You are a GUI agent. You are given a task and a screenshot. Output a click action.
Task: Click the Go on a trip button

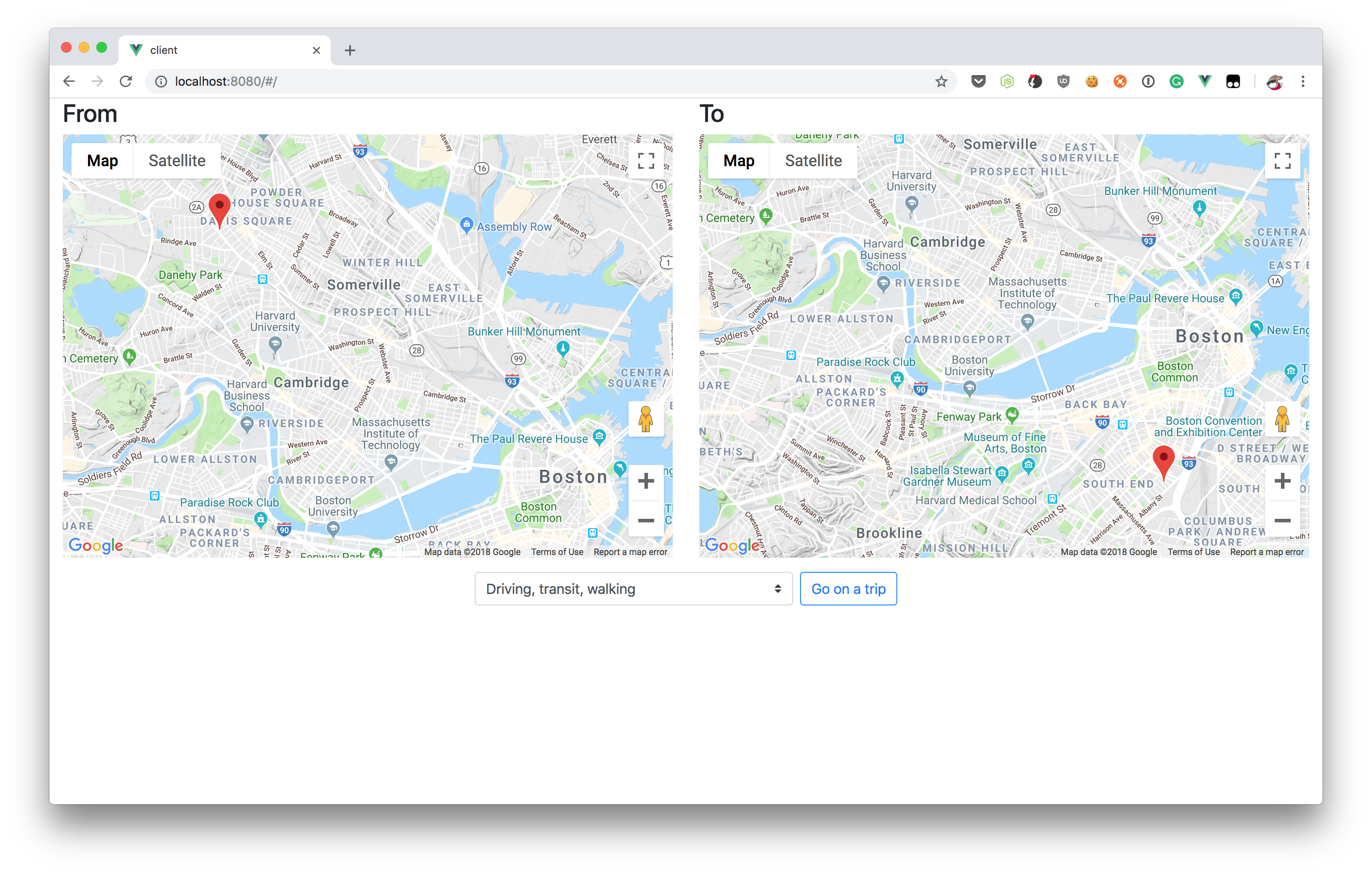tap(848, 589)
